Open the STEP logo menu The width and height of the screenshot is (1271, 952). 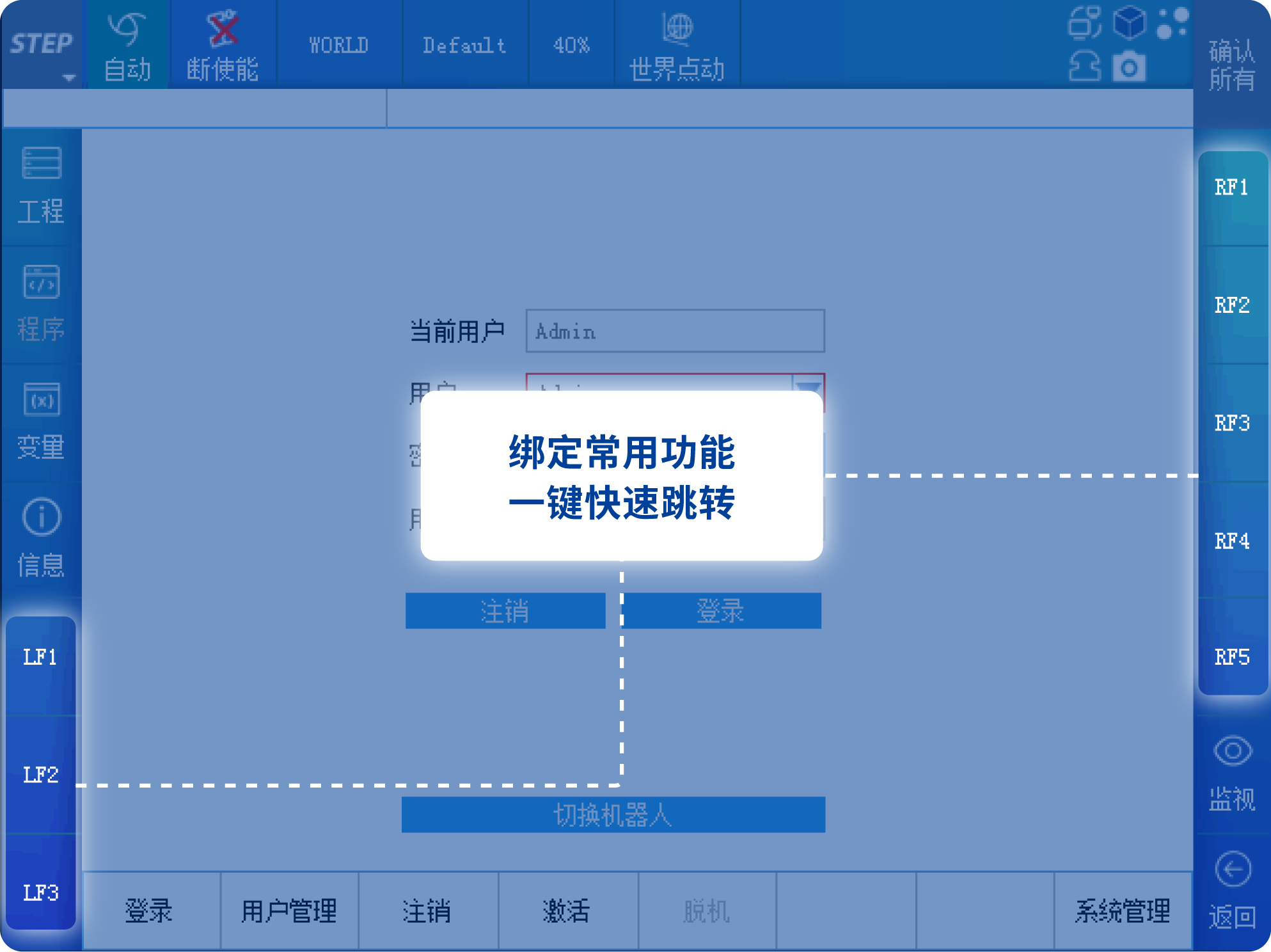[42, 45]
